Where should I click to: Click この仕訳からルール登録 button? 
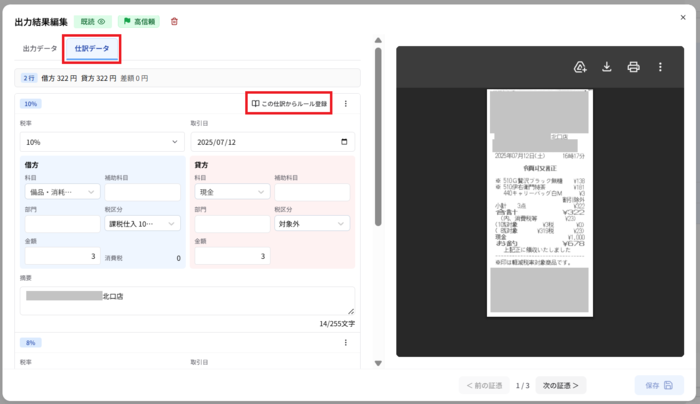click(x=289, y=104)
